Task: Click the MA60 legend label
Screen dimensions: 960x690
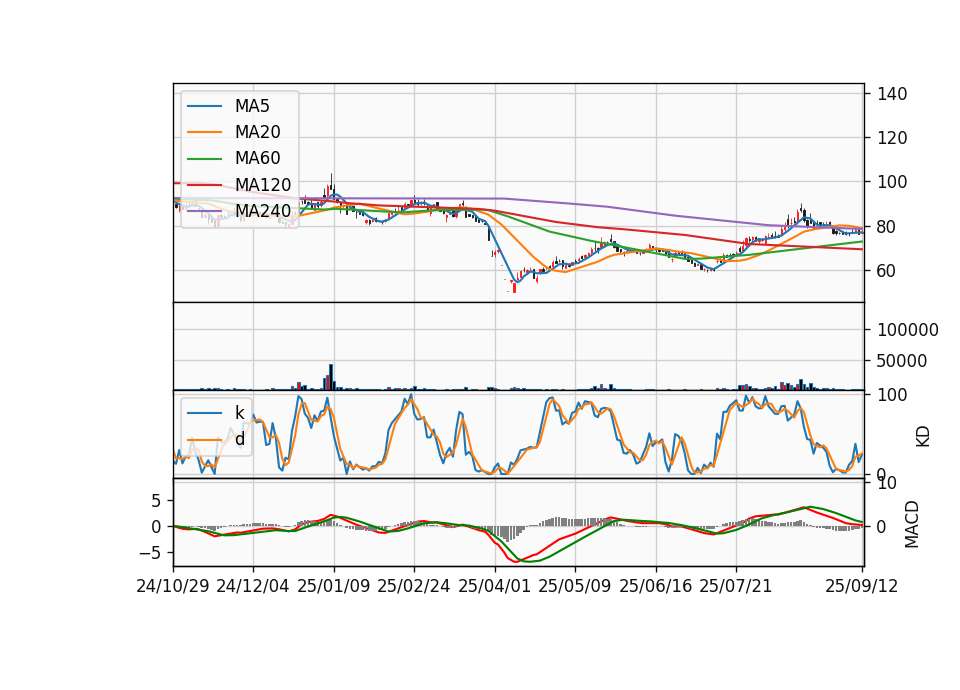Action: click(257, 159)
